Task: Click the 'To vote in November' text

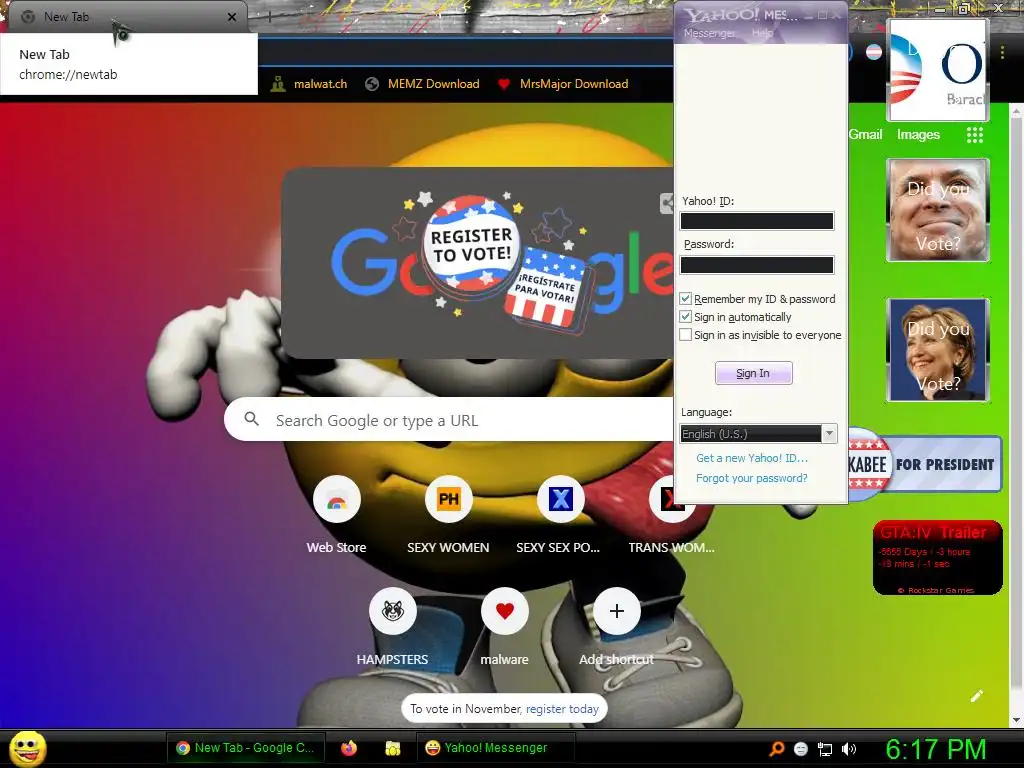Action: tap(466, 709)
